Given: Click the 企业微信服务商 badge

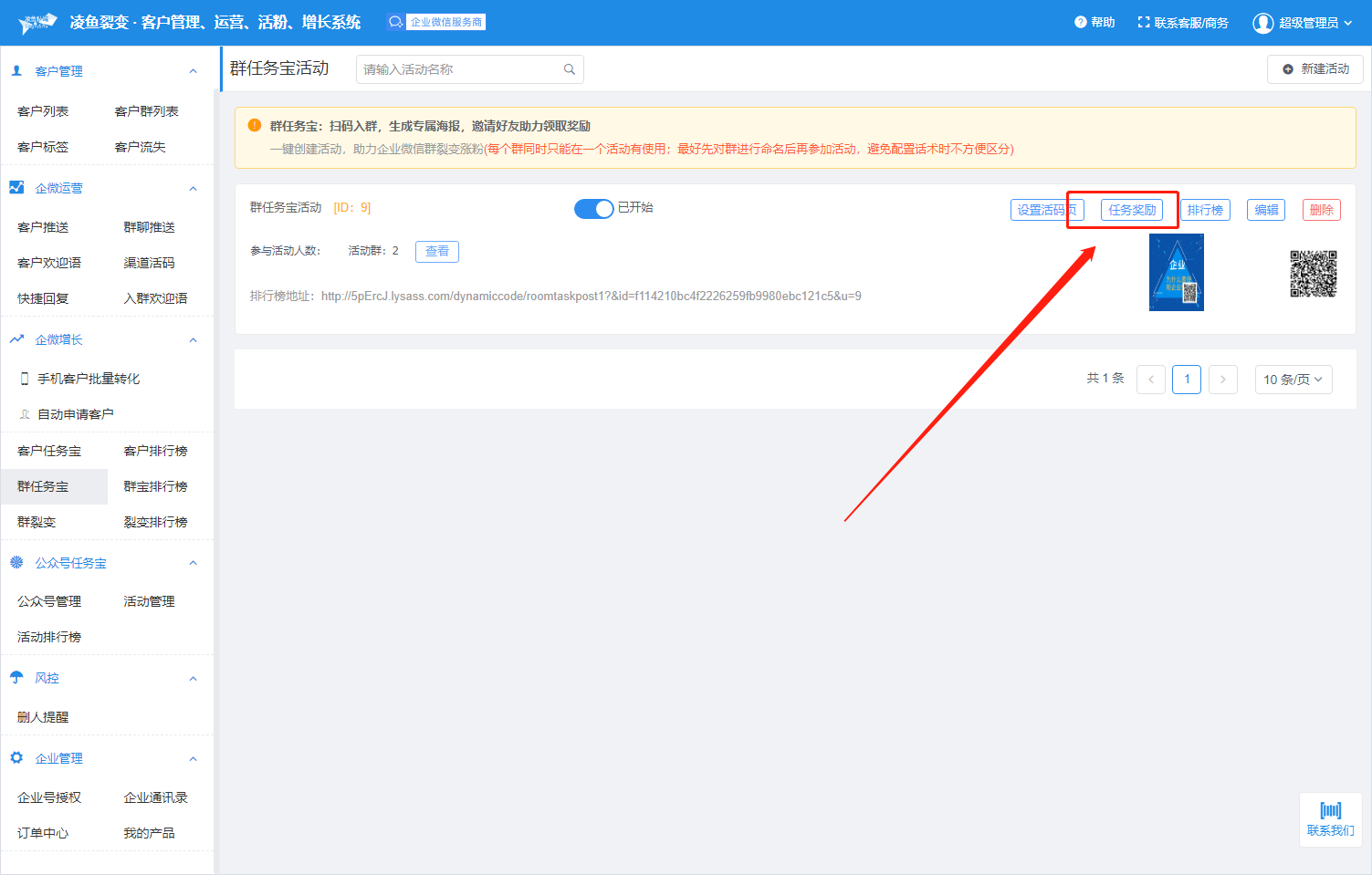Looking at the screenshot, I should [437, 22].
